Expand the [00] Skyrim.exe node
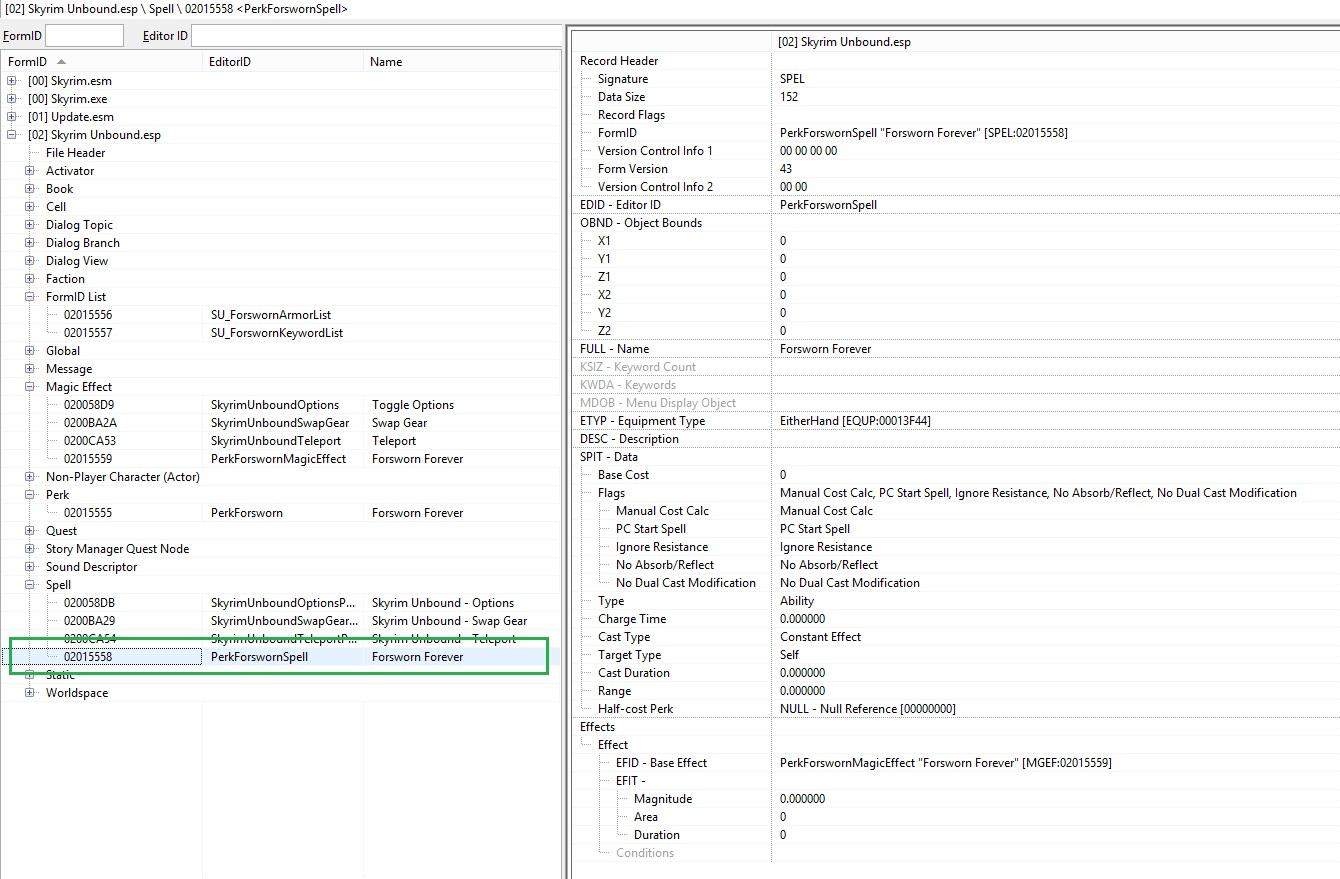1340x879 pixels. (12, 99)
